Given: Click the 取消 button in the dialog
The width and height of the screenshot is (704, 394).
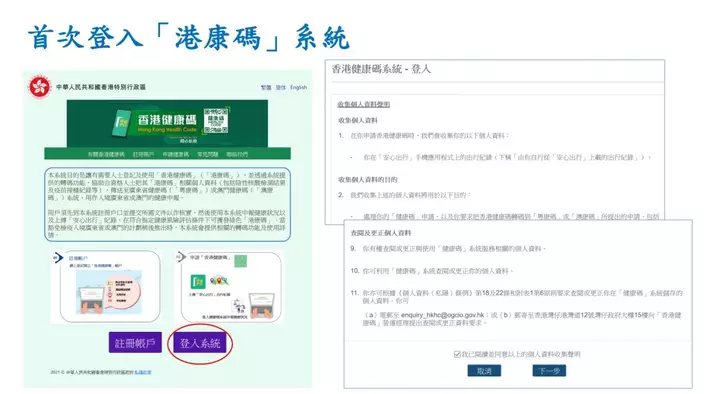Looking at the screenshot, I should (484, 371).
